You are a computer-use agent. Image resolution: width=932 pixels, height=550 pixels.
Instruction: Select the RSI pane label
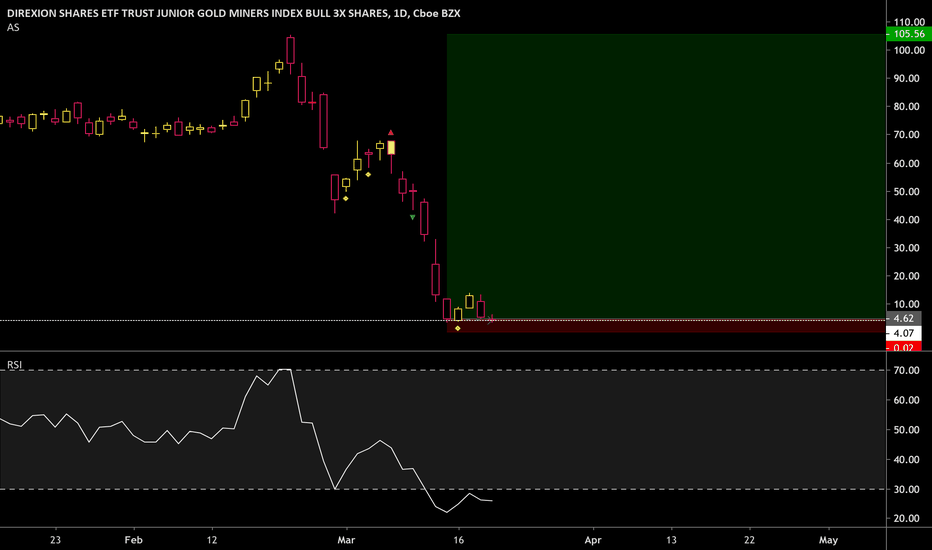[14, 364]
